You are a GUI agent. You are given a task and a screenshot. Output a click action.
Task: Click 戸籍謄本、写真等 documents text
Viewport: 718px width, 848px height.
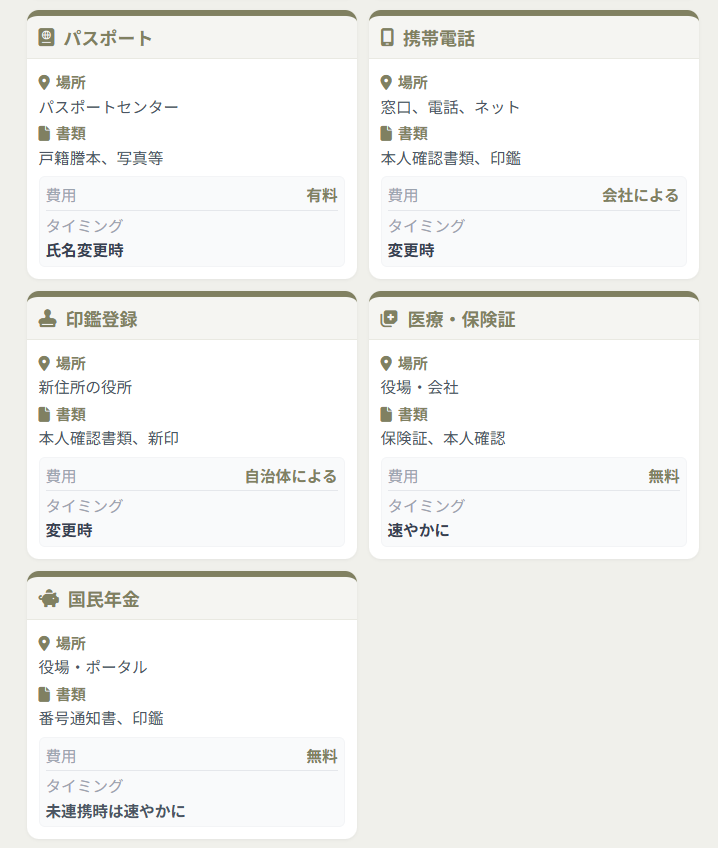point(101,158)
